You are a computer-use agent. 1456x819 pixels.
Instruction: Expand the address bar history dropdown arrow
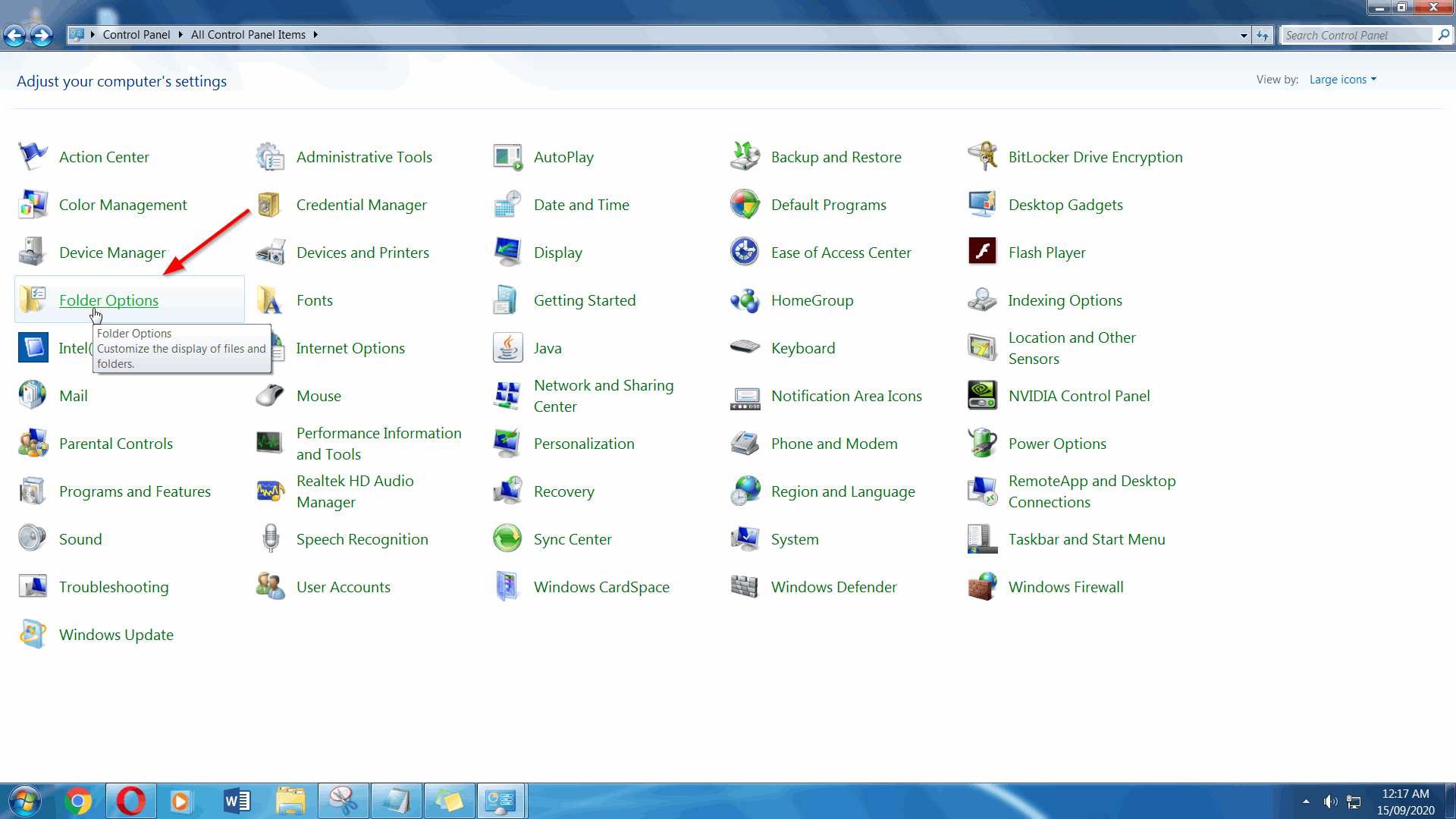(1244, 36)
